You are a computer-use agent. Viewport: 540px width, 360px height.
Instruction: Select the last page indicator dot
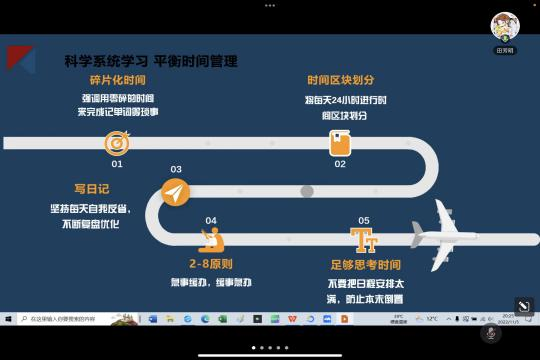point(287,348)
